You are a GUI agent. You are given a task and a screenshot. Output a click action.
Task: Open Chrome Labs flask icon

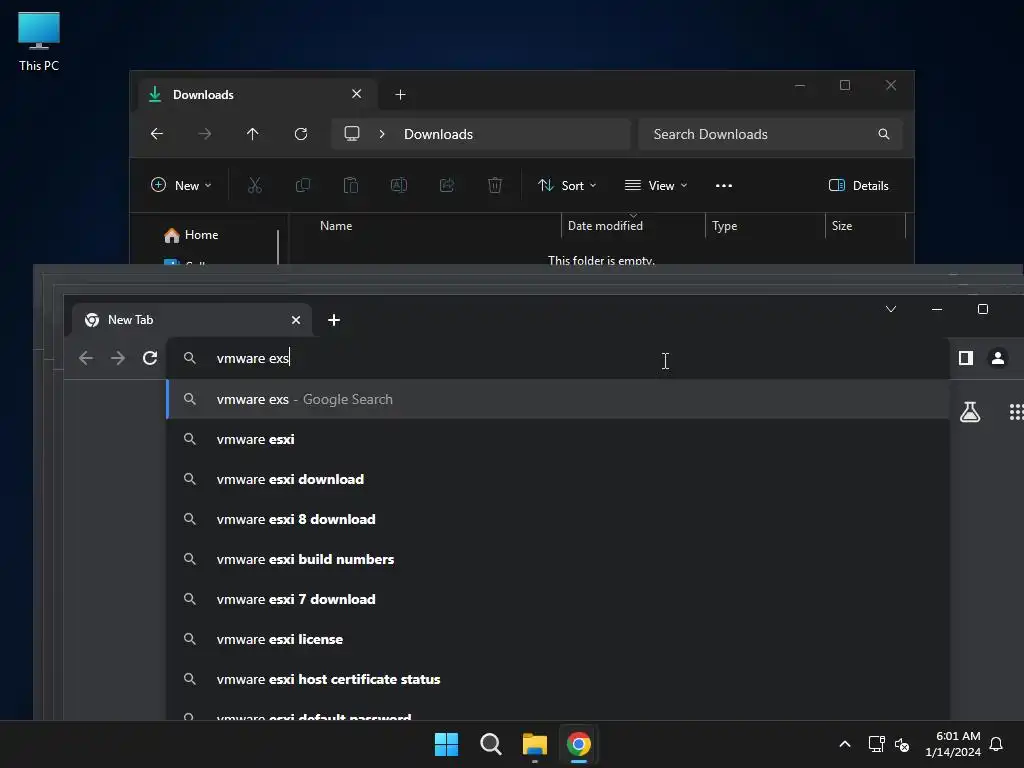[970, 411]
